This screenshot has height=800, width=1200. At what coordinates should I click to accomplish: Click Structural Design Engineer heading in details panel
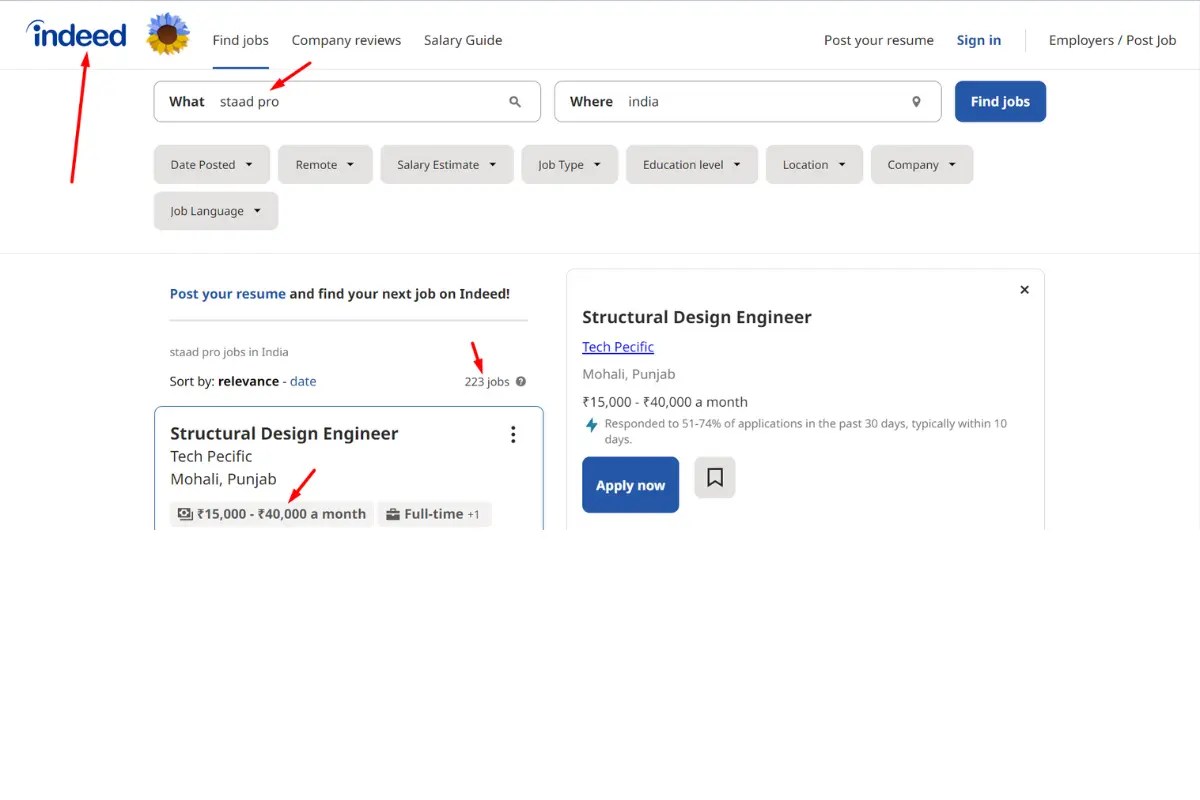click(x=697, y=317)
